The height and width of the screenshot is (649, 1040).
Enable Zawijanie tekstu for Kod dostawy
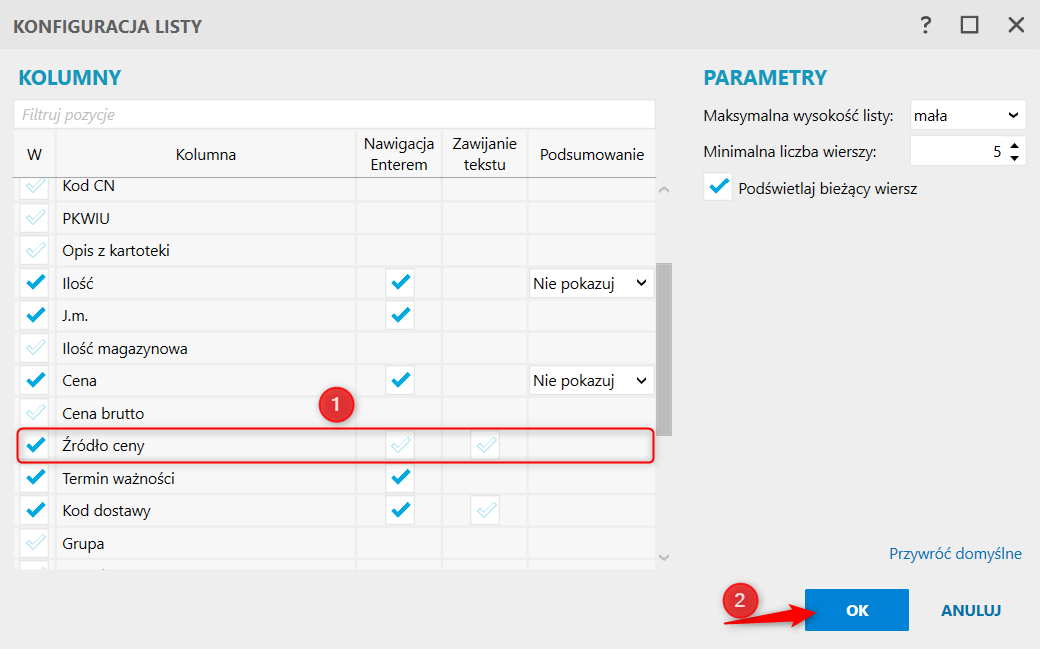(x=486, y=510)
